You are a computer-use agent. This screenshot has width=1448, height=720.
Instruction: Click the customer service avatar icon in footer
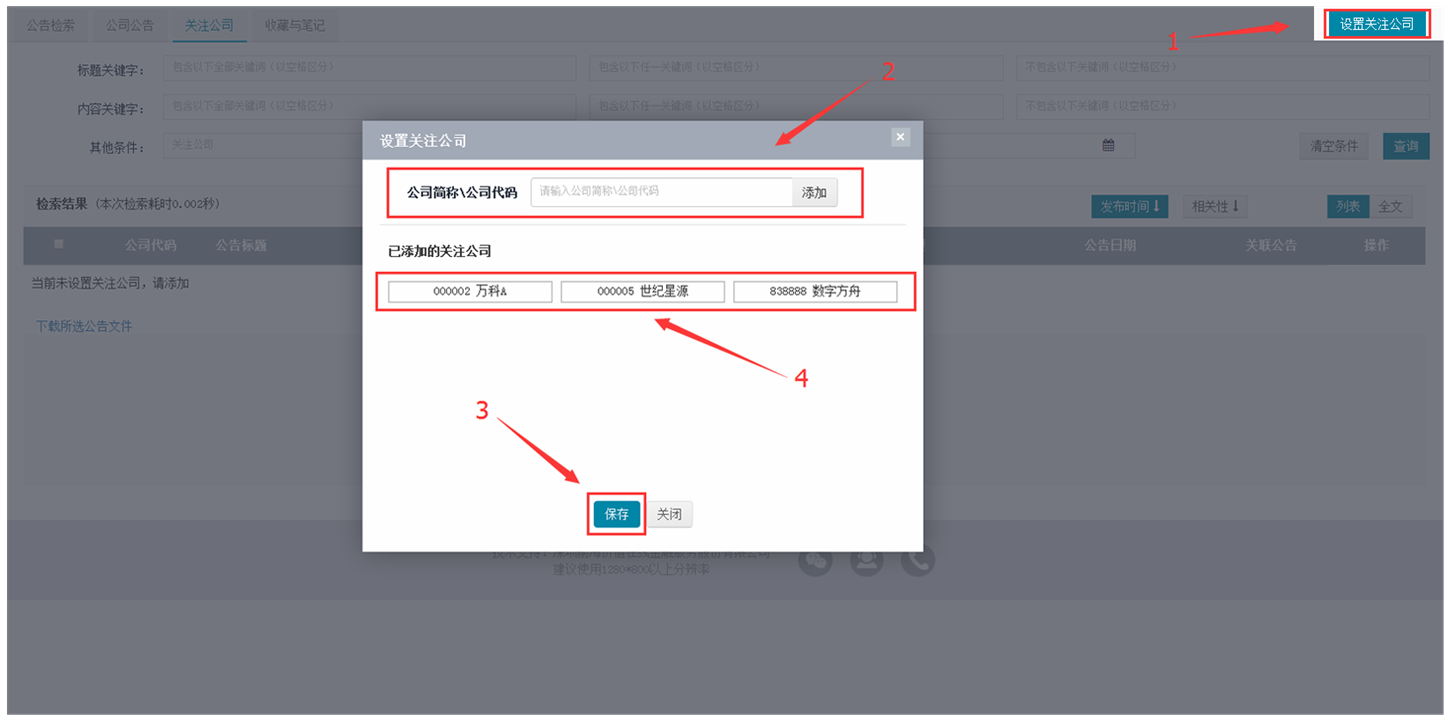click(x=867, y=561)
